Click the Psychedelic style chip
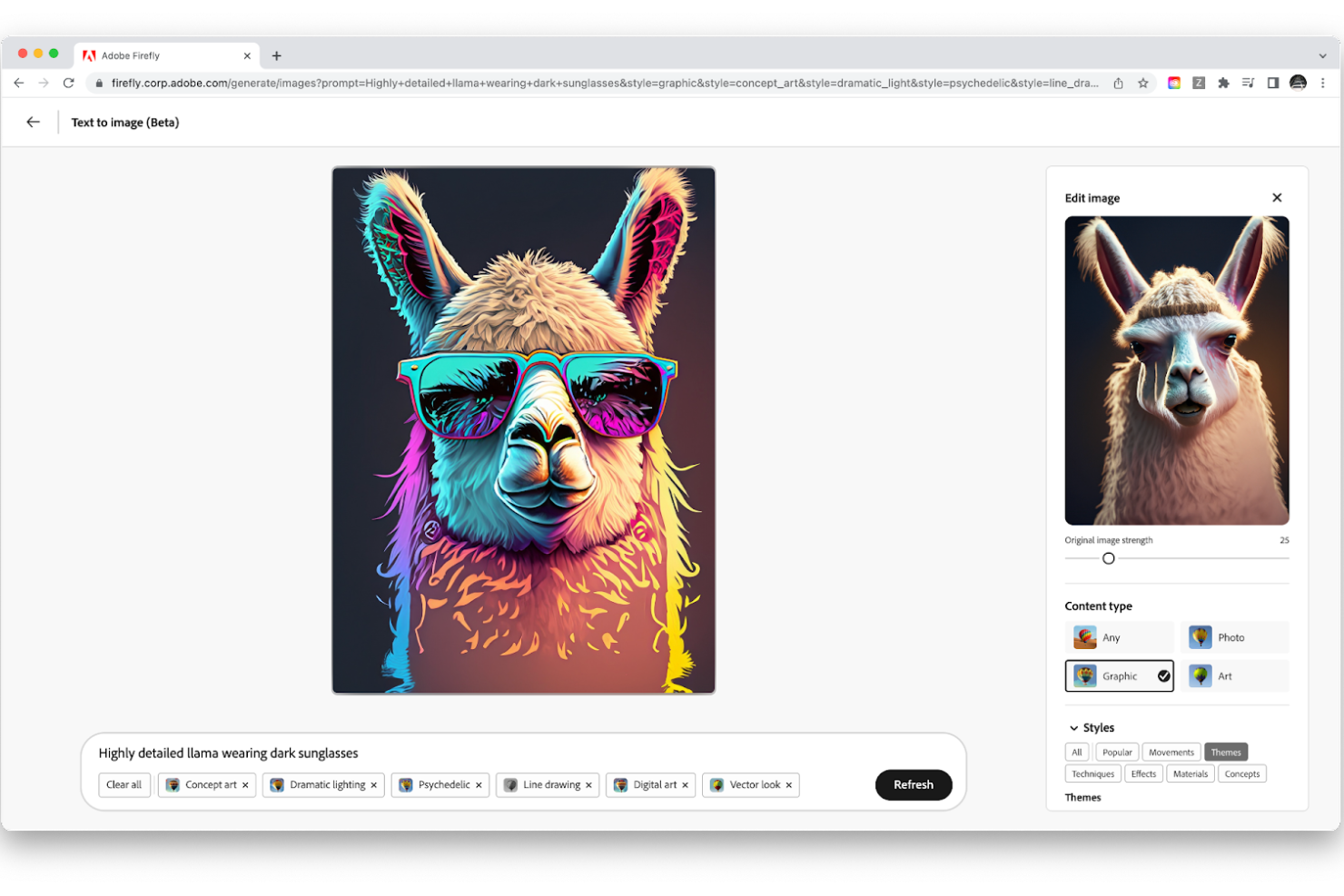 click(x=440, y=785)
